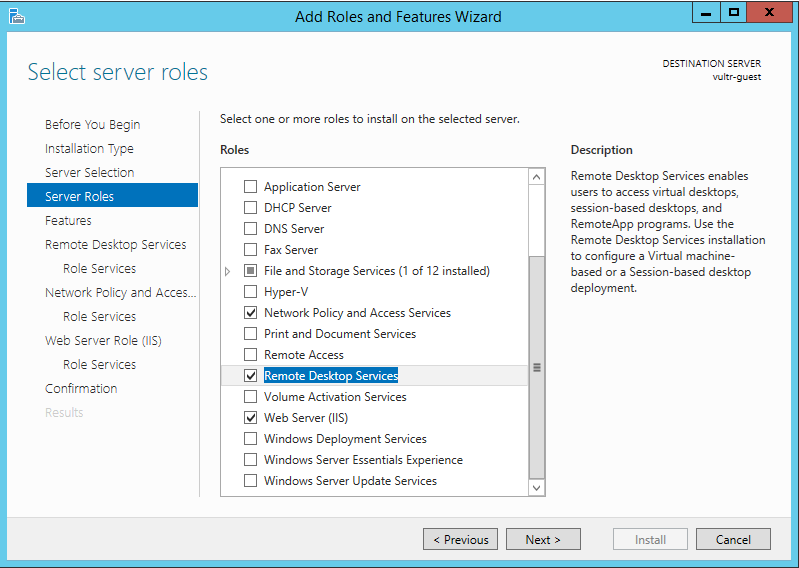Click the wizard icon in the title bar
The width and height of the screenshot is (799, 568).
point(17,16)
